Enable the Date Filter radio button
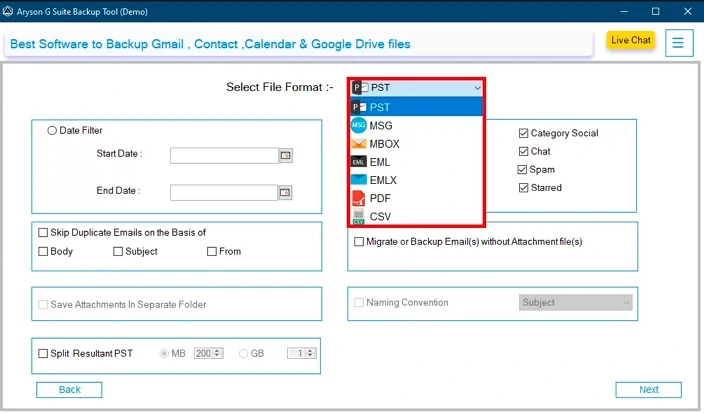This screenshot has width=704, height=414. click(52, 131)
